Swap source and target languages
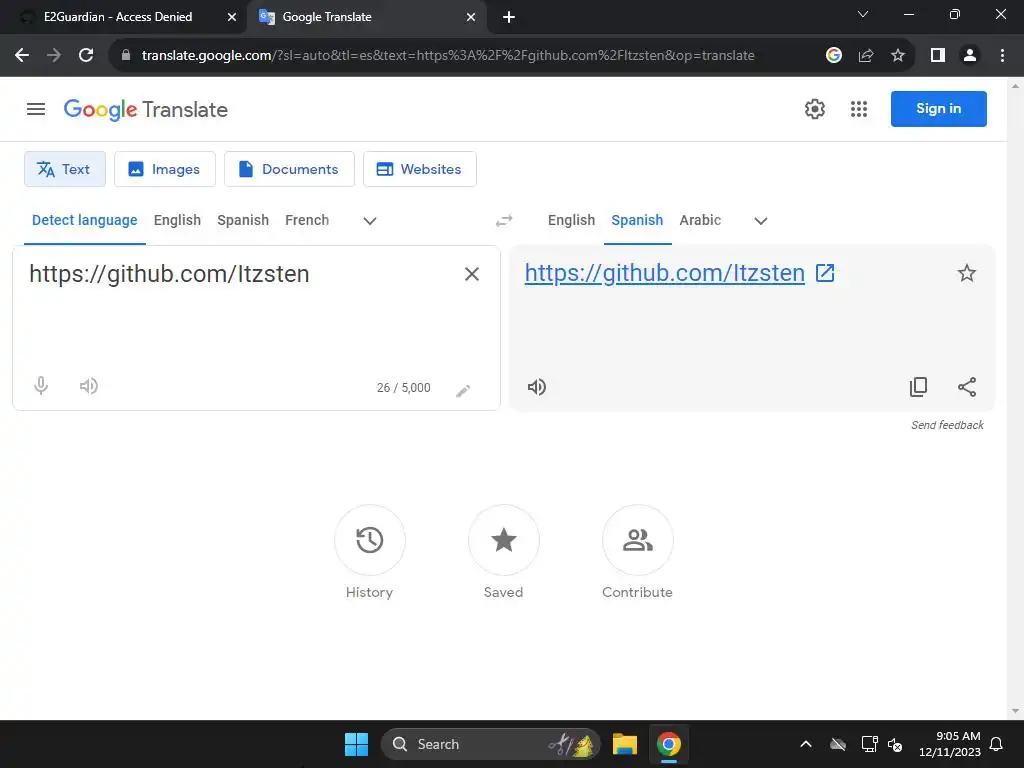 (504, 221)
